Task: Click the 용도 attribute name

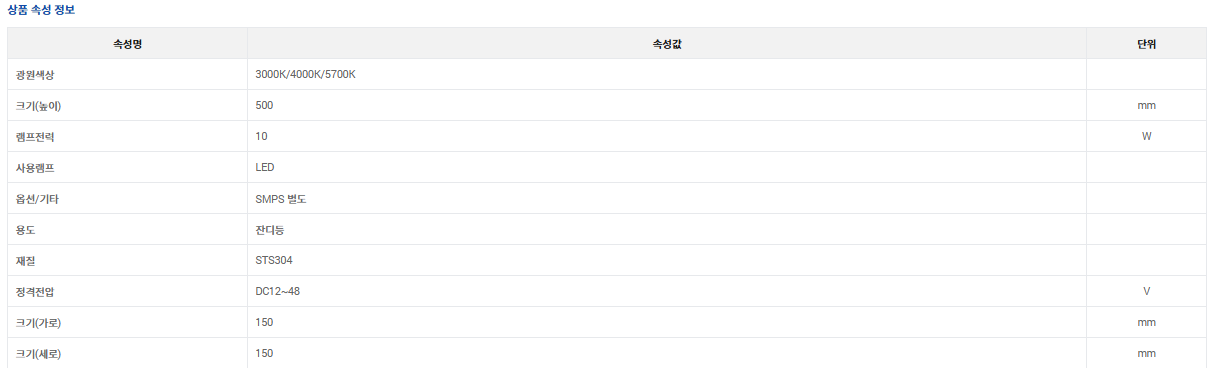Action: (x=25, y=230)
